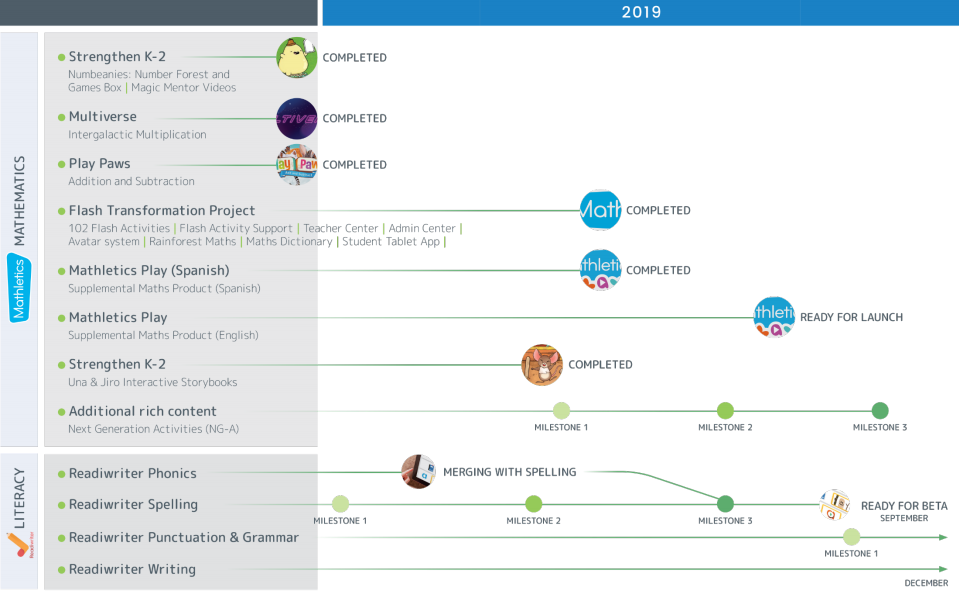Select the Strengthen K-2 title above Numbeanies
Screen dimensions: 959x593
[117, 57]
